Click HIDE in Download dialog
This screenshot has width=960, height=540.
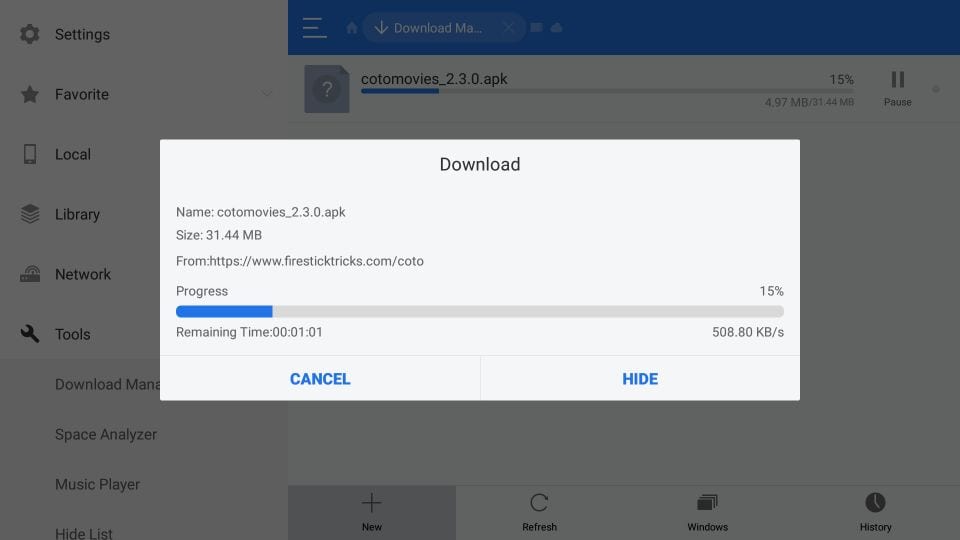click(640, 379)
